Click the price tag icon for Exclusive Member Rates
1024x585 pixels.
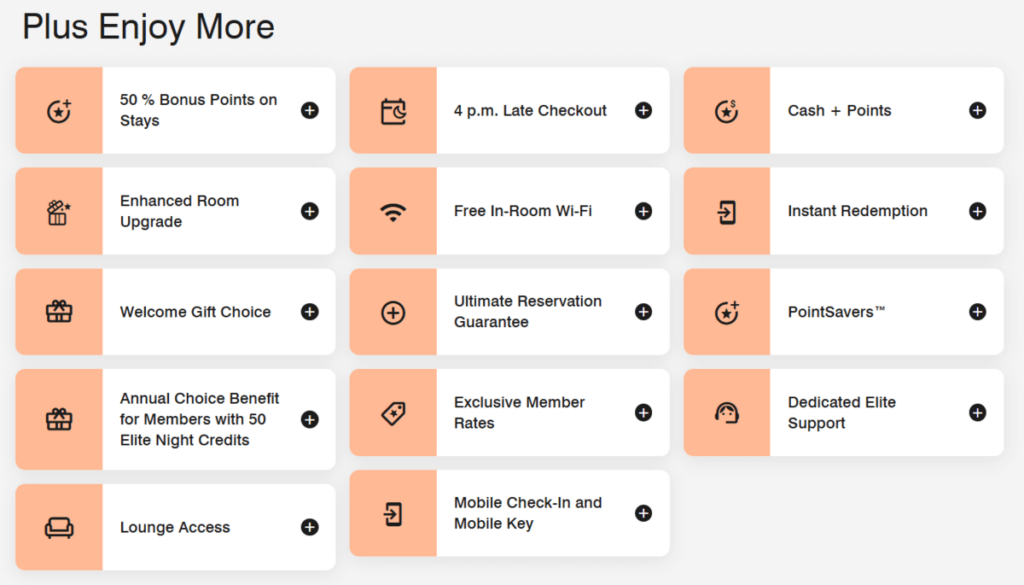393,412
